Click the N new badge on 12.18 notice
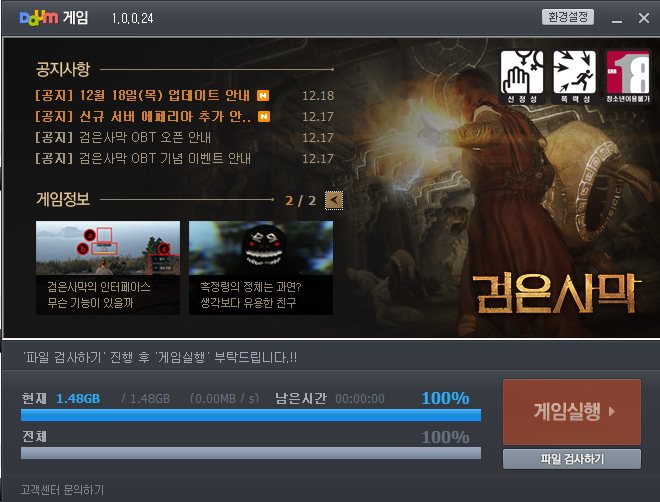This screenshot has height=502, width=660. [263, 96]
